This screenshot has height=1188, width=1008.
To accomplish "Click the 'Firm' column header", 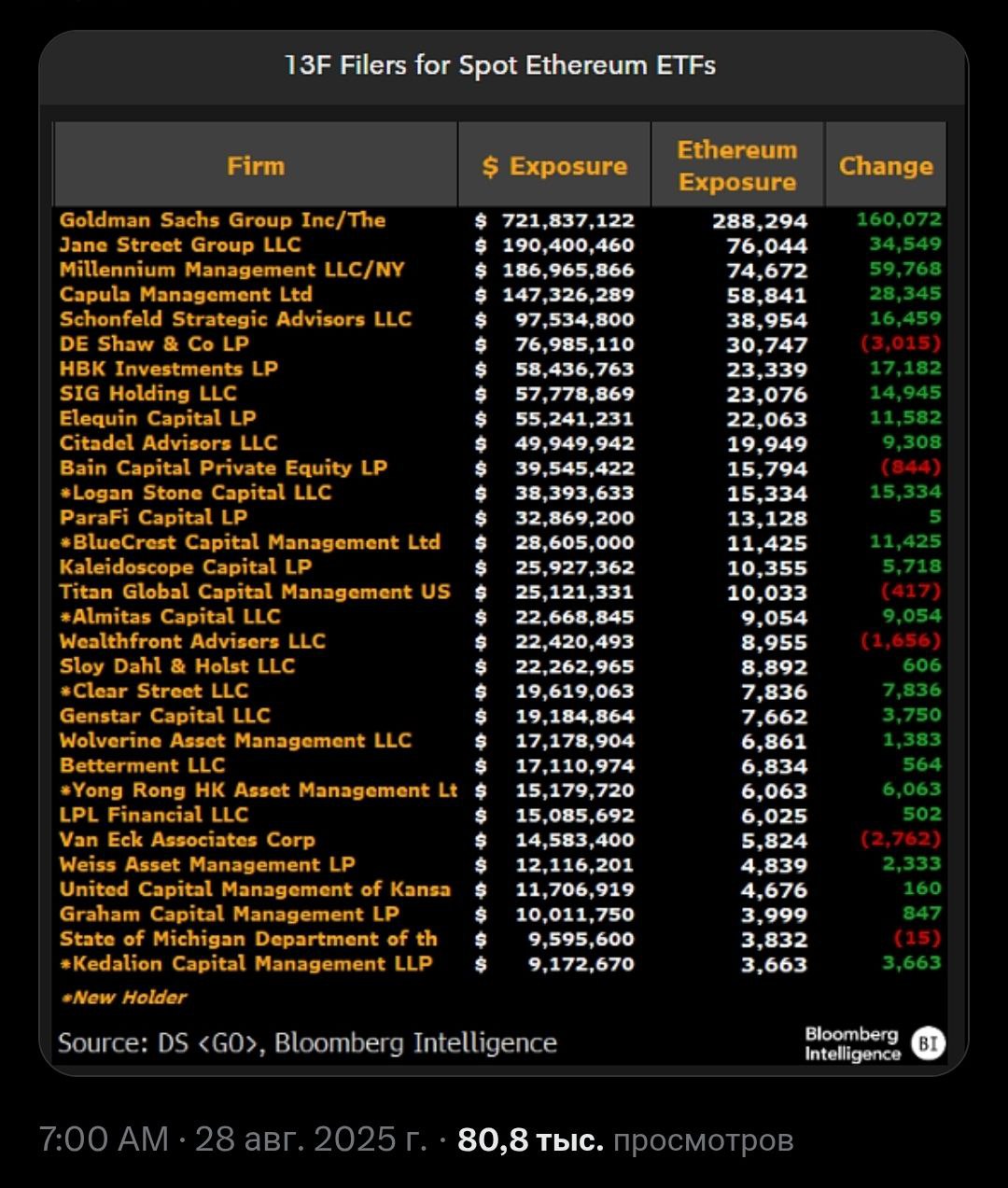I will pyautogui.click(x=256, y=166).
